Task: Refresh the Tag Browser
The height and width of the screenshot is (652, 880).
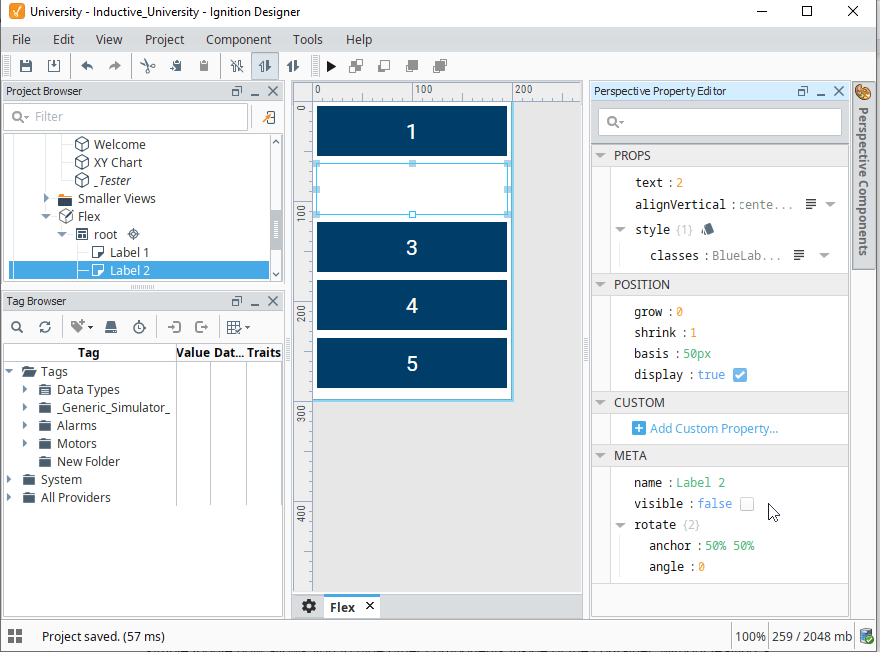Action: click(45, 327)
